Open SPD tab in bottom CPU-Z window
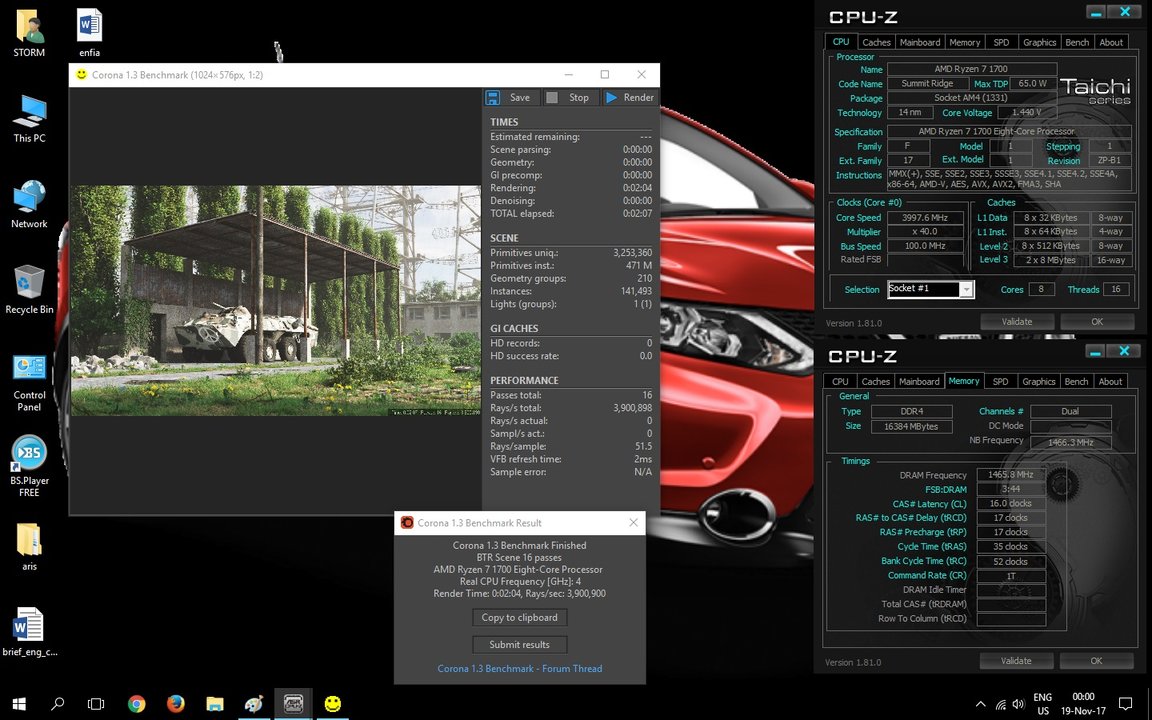The width and height of the screenshot is (1152, 720). point(1000,382)
